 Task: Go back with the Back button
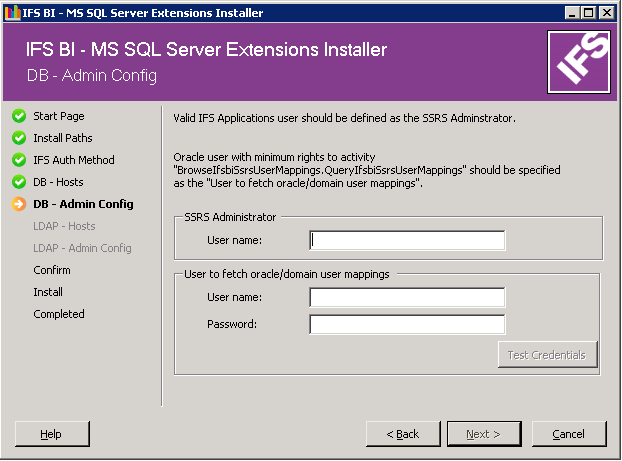point(403,434)
